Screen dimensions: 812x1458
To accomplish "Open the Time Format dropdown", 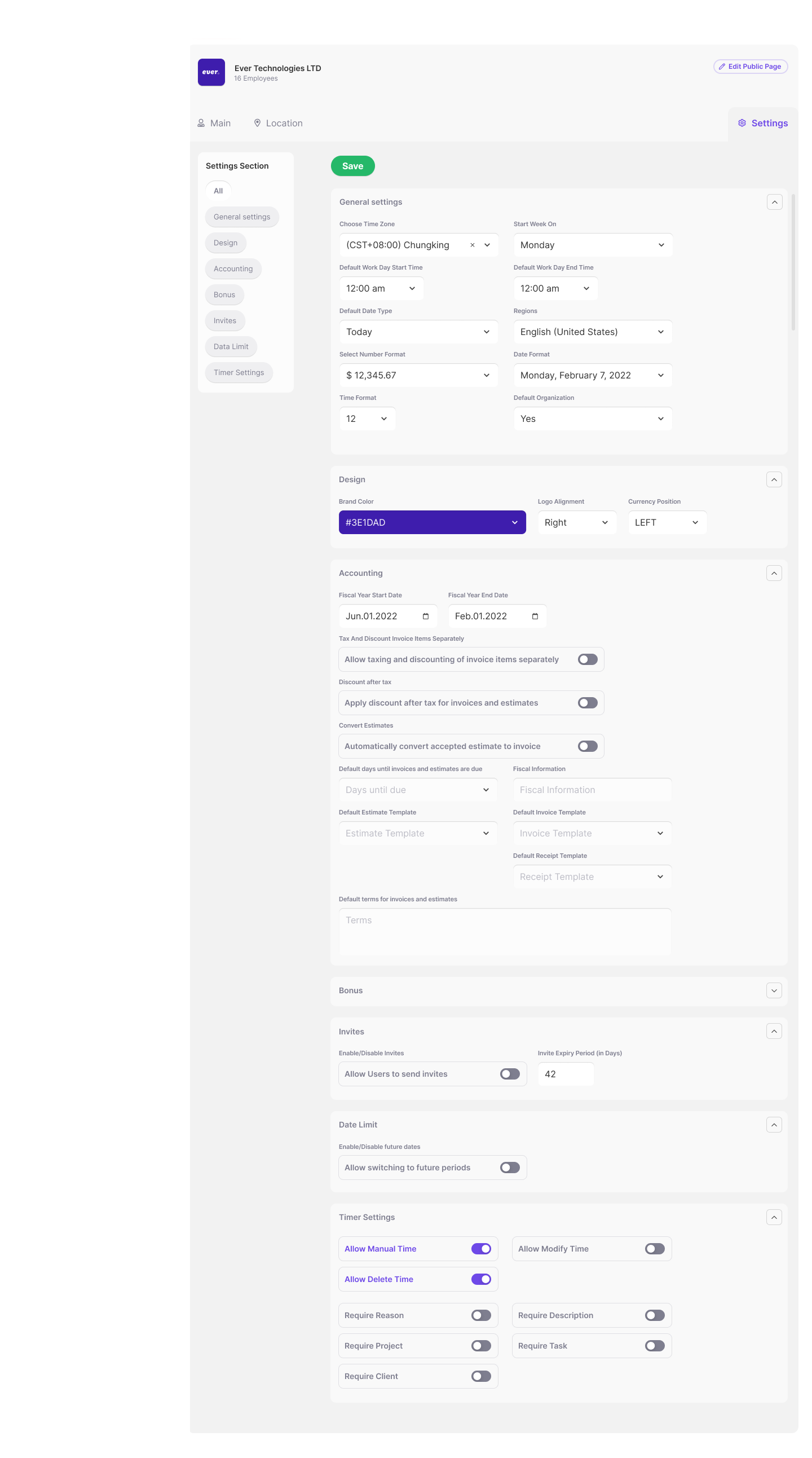I will click(x=367, y=419).
